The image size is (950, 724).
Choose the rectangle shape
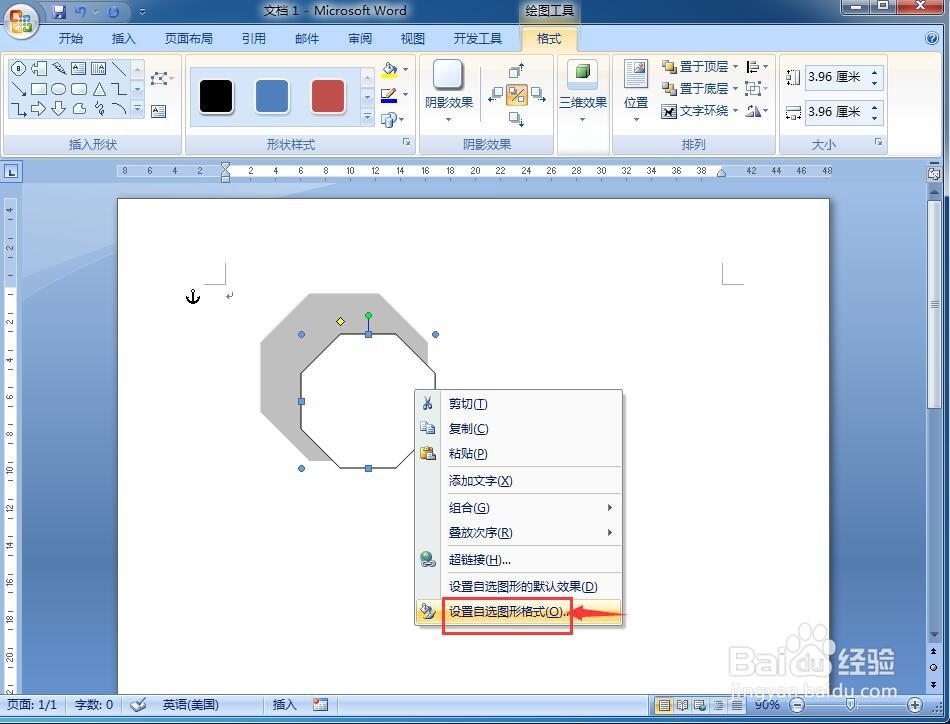(39, 89)
